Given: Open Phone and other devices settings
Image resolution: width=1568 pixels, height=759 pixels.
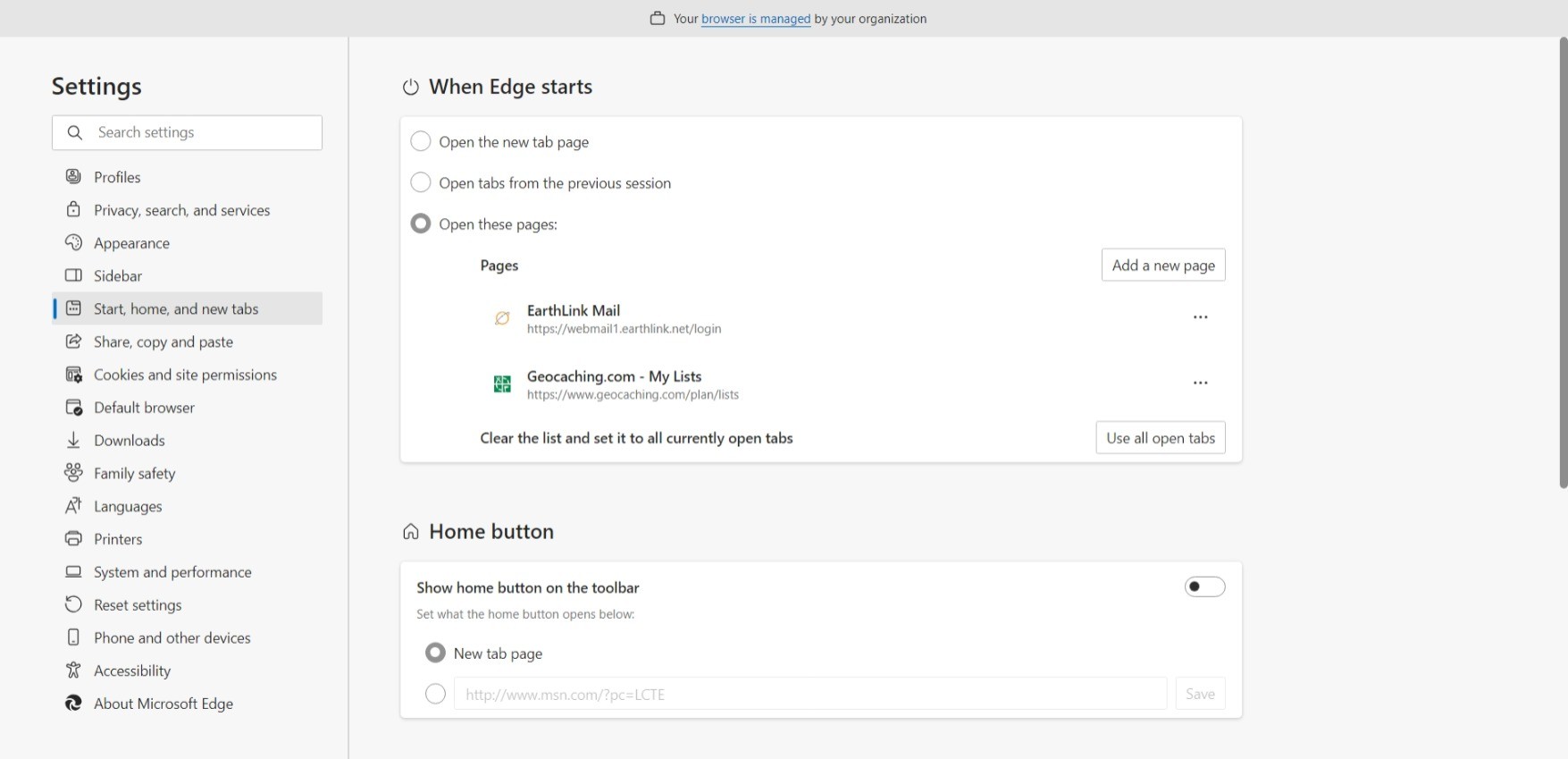Looking at the screenshot, I should coord(188,637).
